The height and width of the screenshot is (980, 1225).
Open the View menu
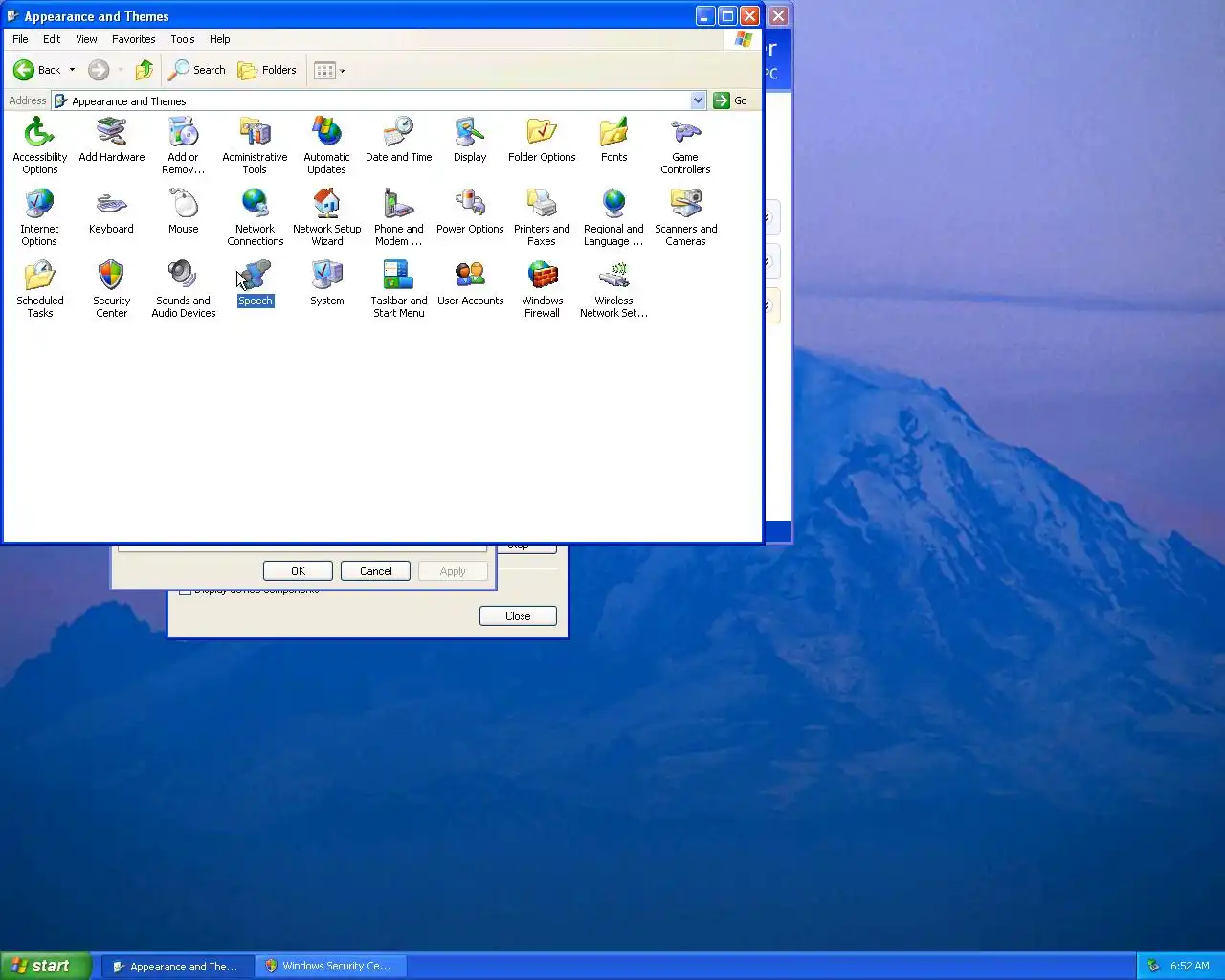point(86,39)
